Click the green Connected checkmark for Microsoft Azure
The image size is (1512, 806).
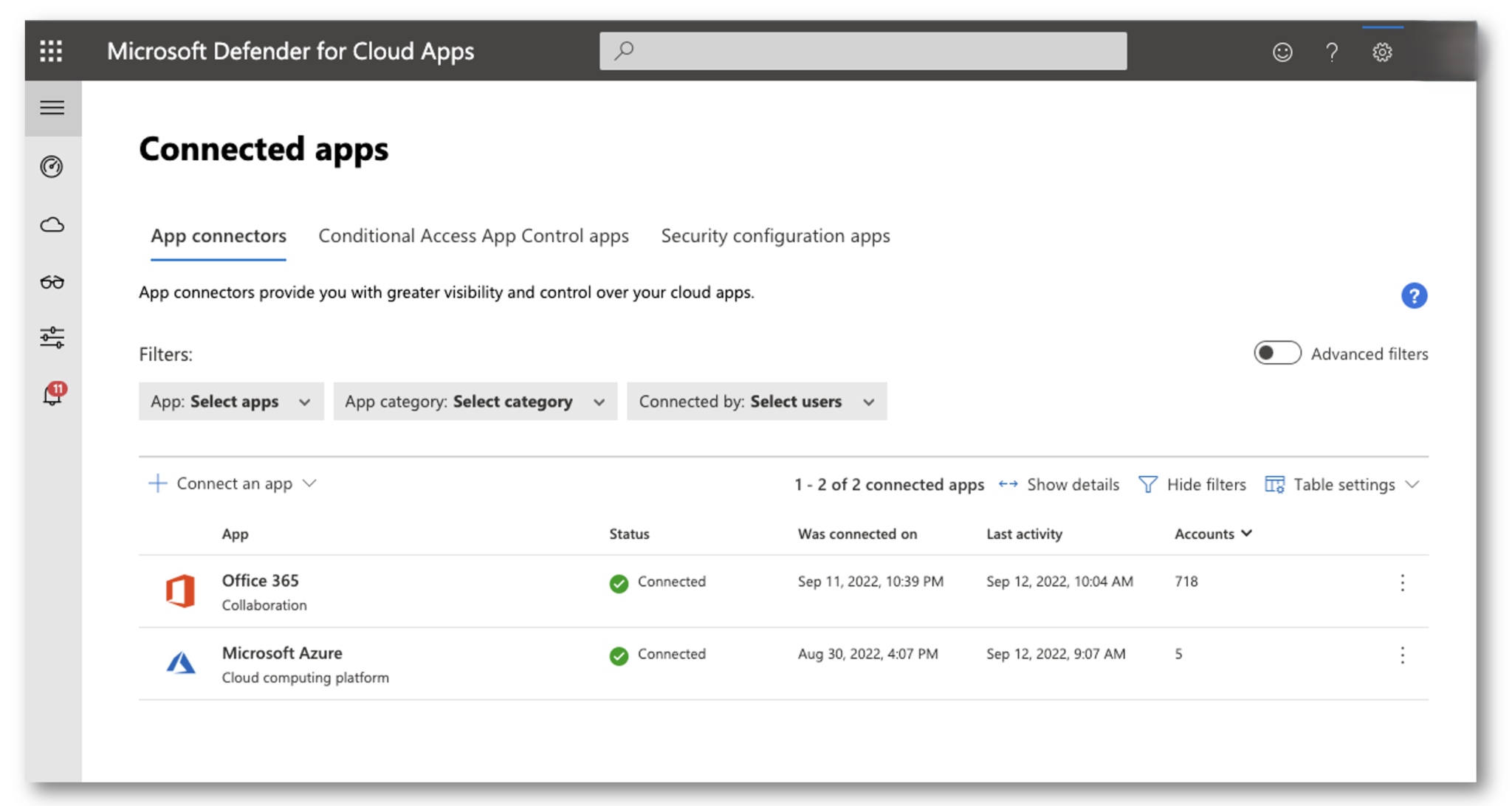(x=619, y=655)
